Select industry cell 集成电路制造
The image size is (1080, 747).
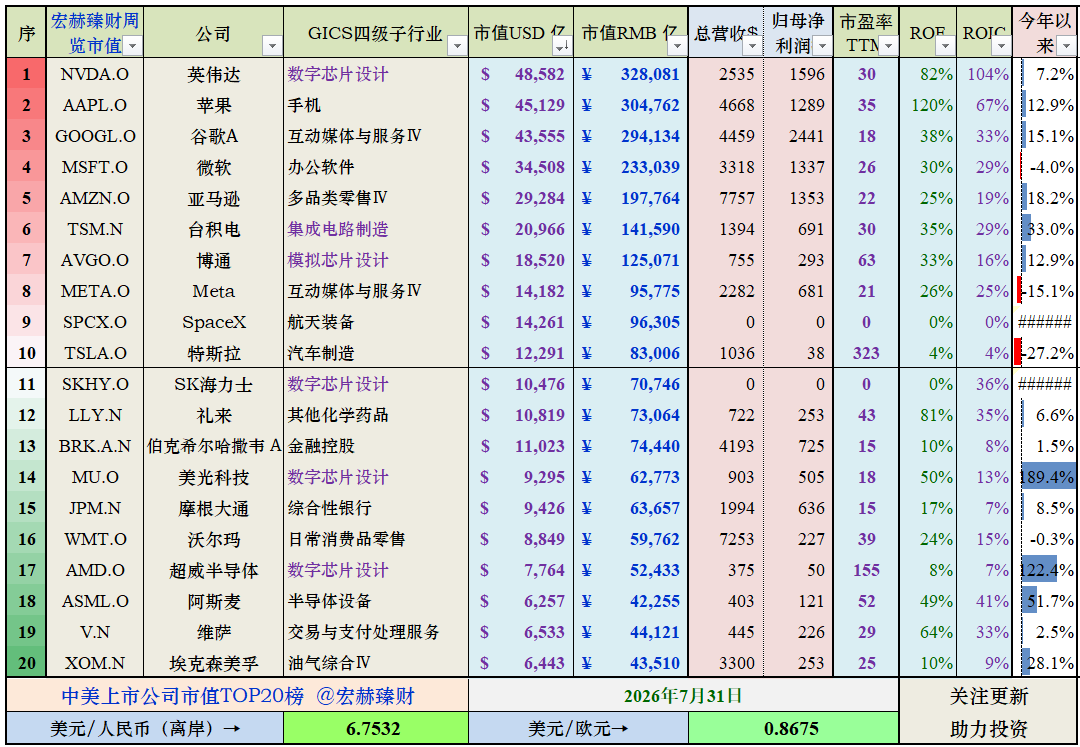coord(375,229)
